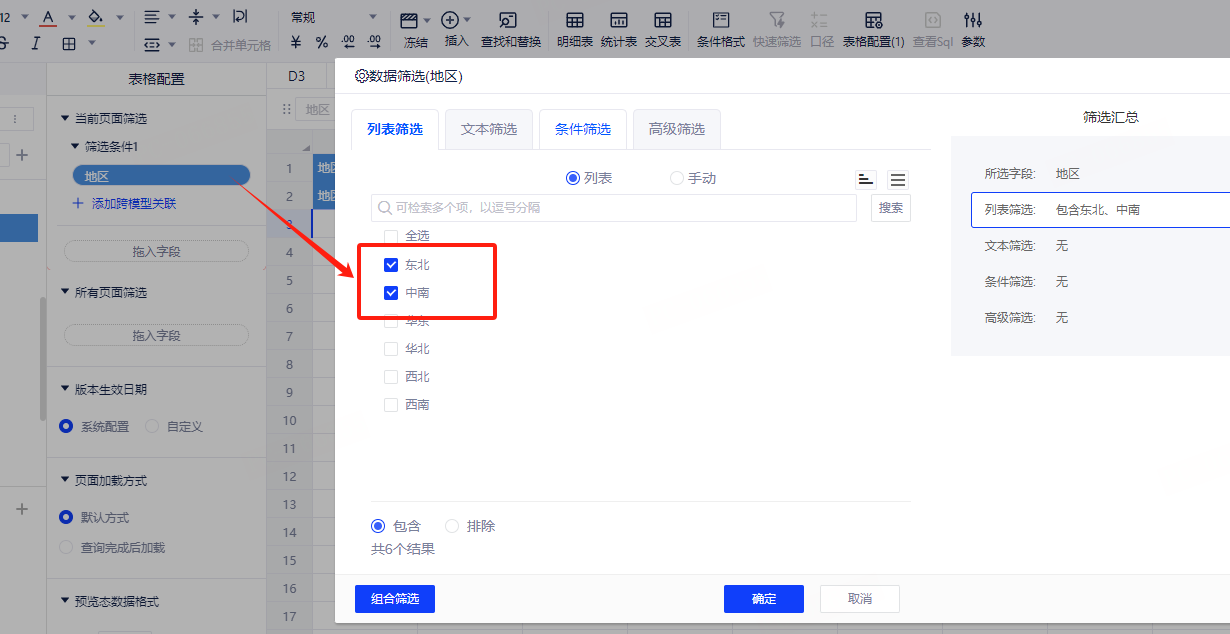Click the Detail Table (明细表) icon
This screenshot has height=634, width=1230.
[574, 29]
